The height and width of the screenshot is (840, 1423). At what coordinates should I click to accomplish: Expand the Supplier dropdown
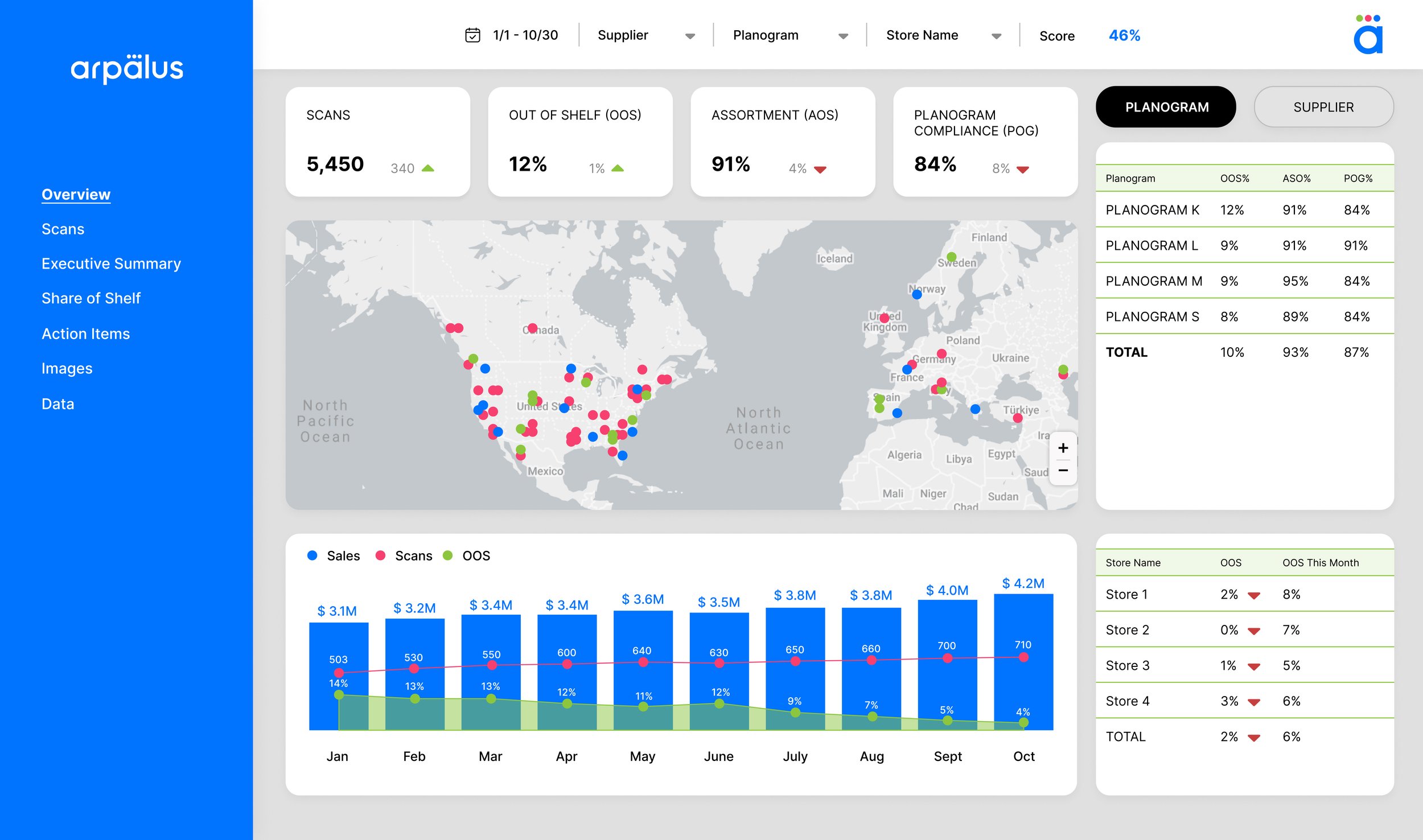pos(646,35)
